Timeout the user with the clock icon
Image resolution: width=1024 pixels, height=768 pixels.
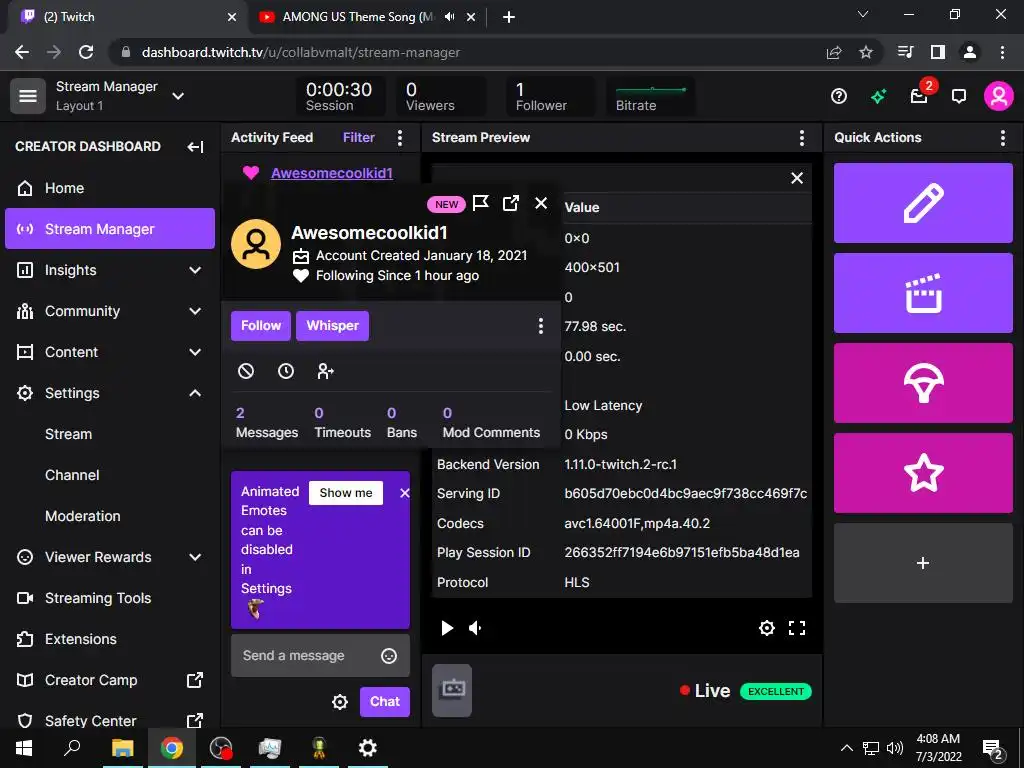pos(285,371)
